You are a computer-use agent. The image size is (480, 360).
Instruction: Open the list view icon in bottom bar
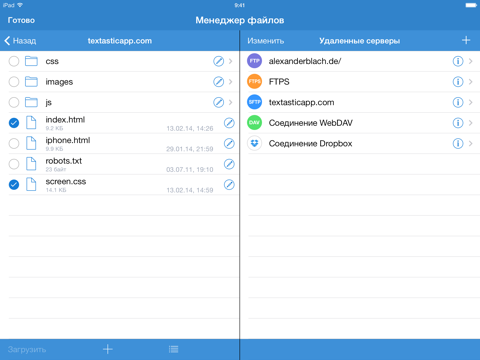click(173, 349)
